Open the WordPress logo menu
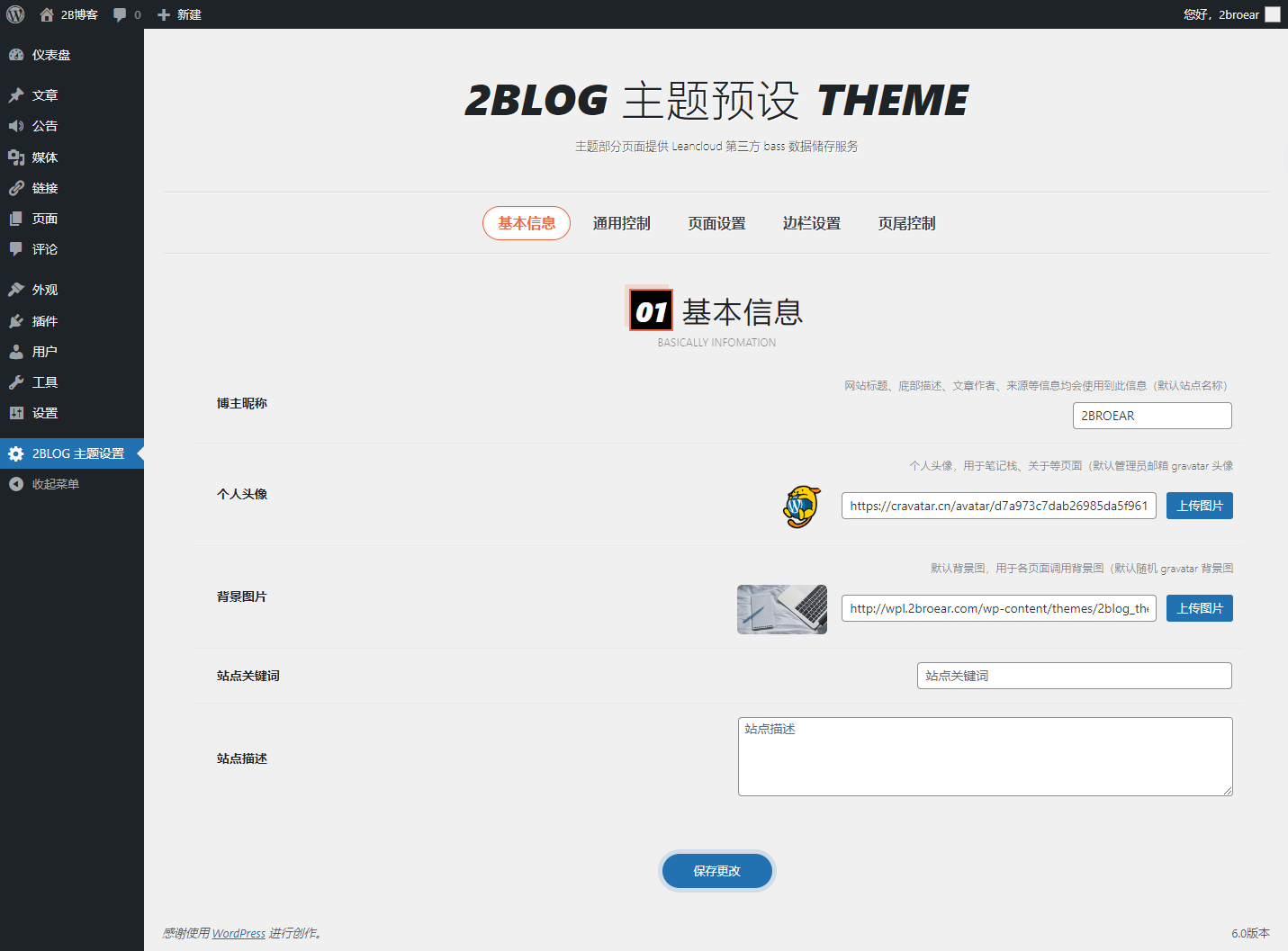The height and width of the screenshot is (951, 1288). 15,14
